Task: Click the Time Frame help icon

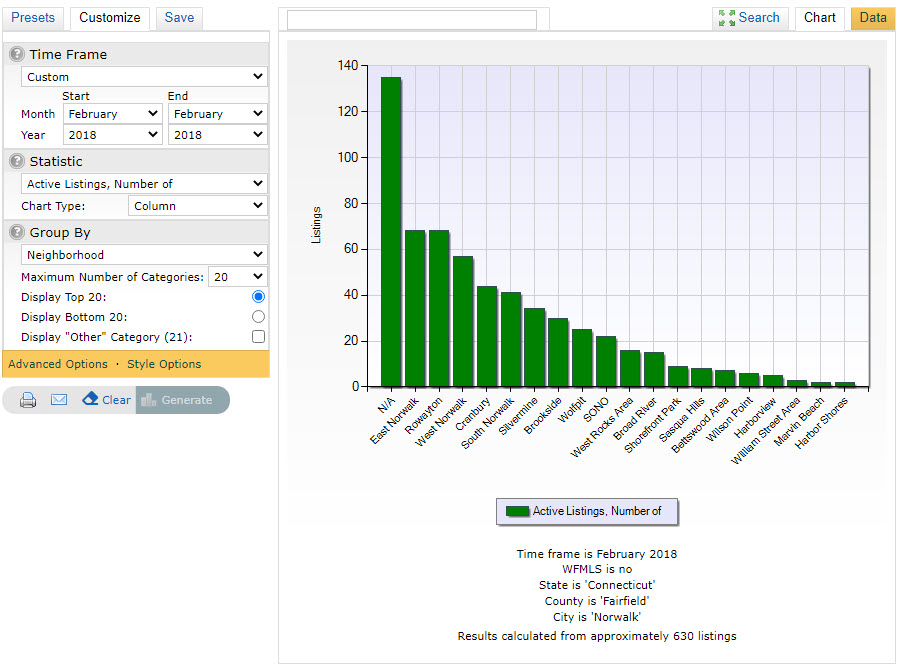Action: [17, 55]
